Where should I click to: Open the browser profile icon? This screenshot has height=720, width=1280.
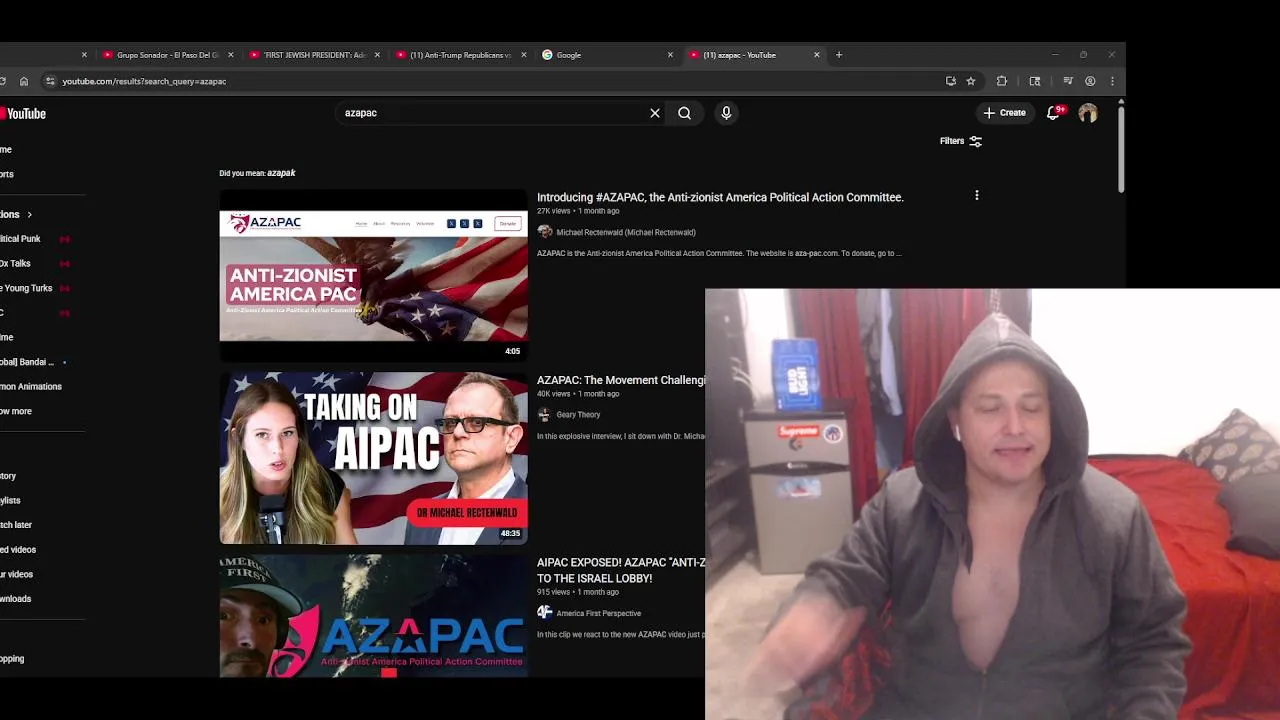click(1090, 81)
